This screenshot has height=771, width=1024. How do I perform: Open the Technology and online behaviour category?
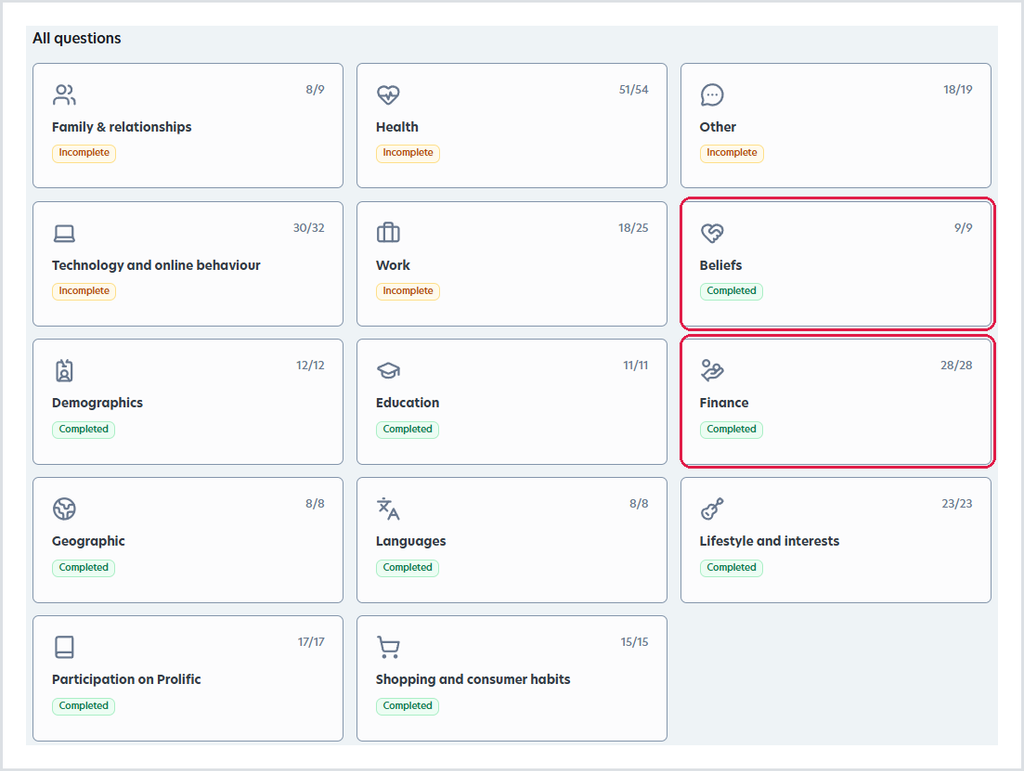pyautogui.click(x=188, y=264)
